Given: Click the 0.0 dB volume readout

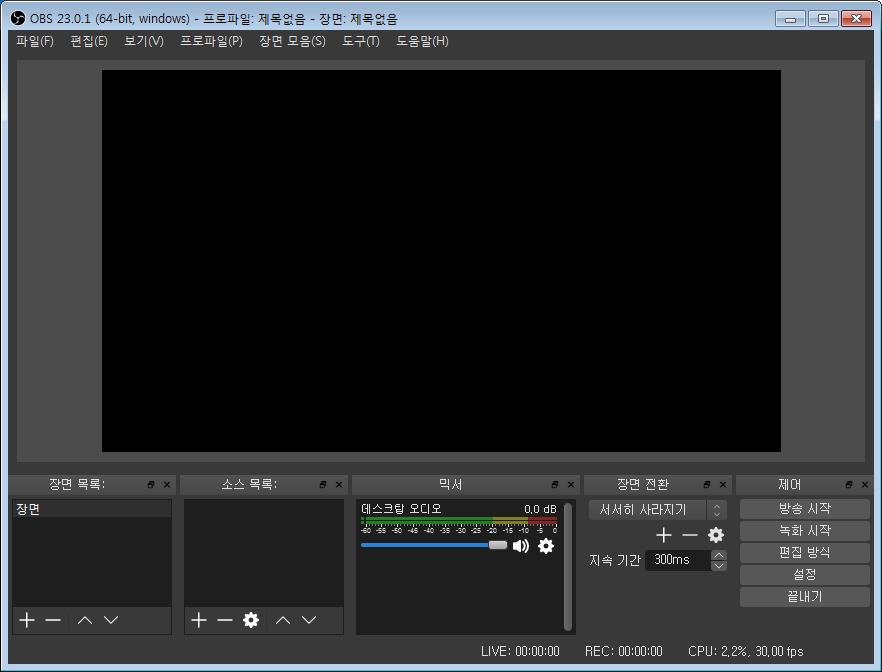Looking at the screenshot, I should pos(540,509).
